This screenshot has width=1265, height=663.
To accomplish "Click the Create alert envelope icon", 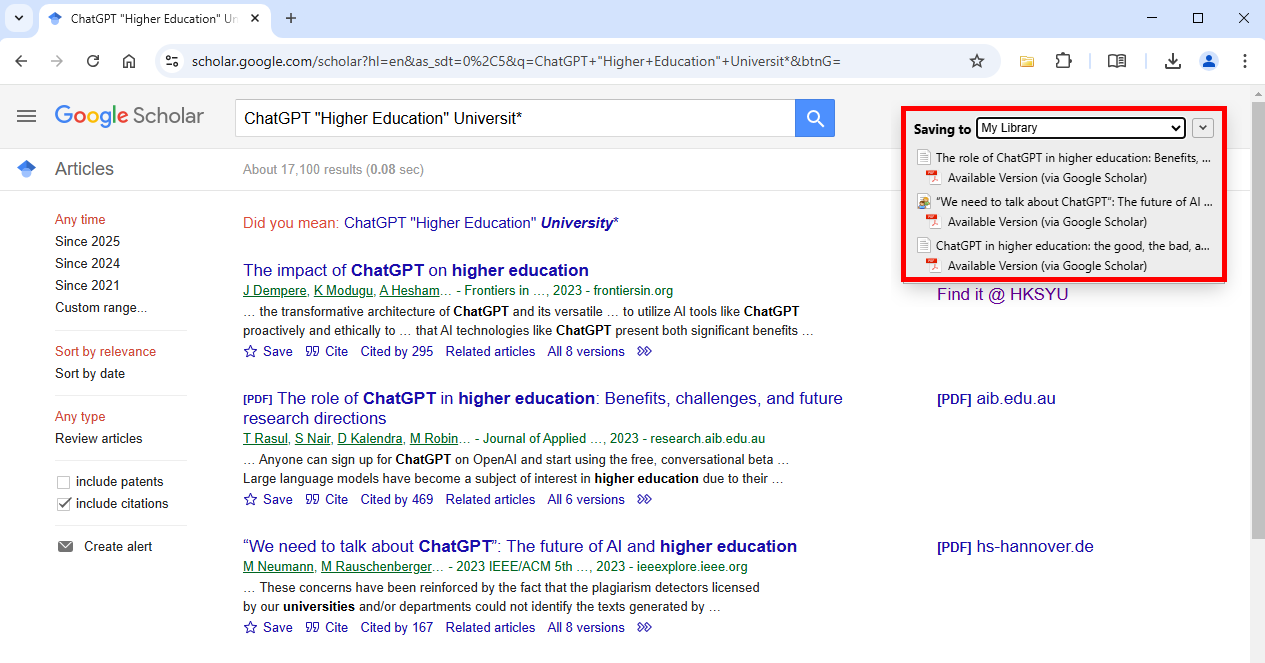I will click(66, 547).
